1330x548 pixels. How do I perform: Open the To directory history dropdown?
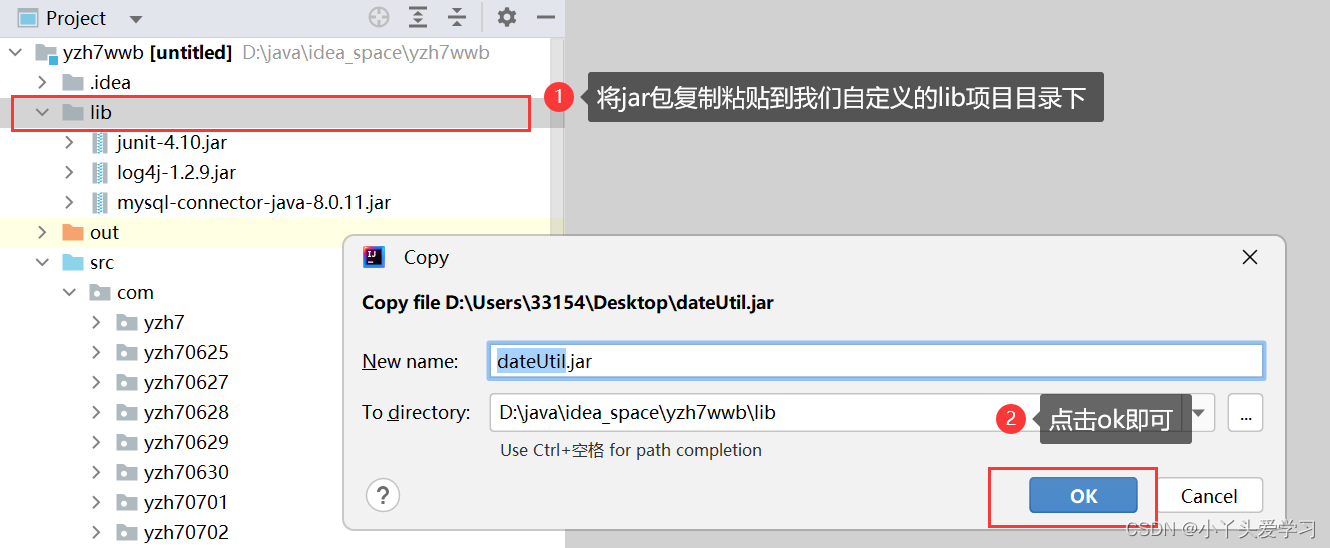click(x=1201, y=412)
